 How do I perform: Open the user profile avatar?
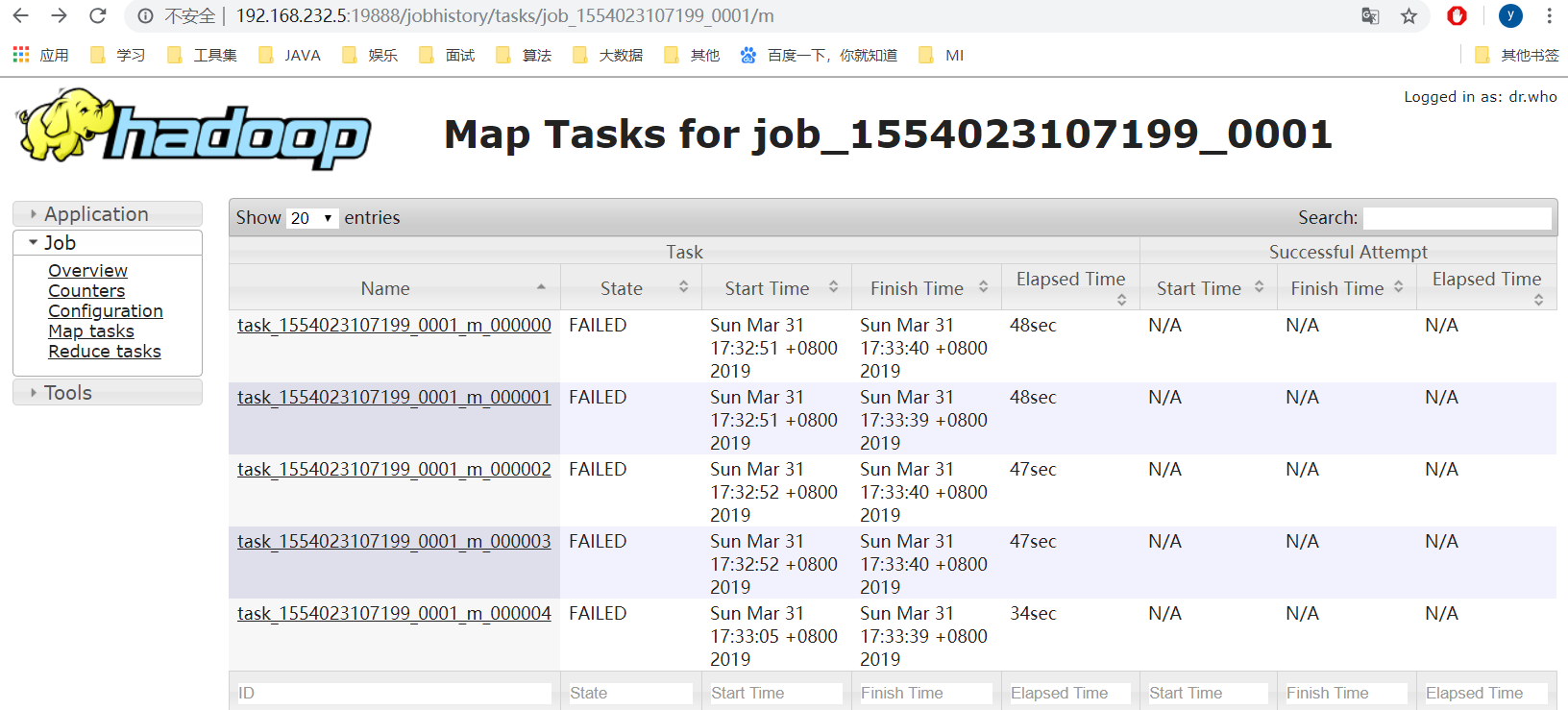[1510, 15]
